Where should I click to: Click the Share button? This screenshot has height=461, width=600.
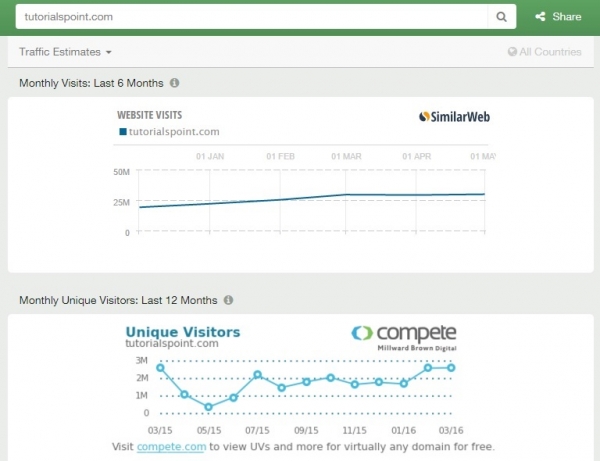[558, 17]
